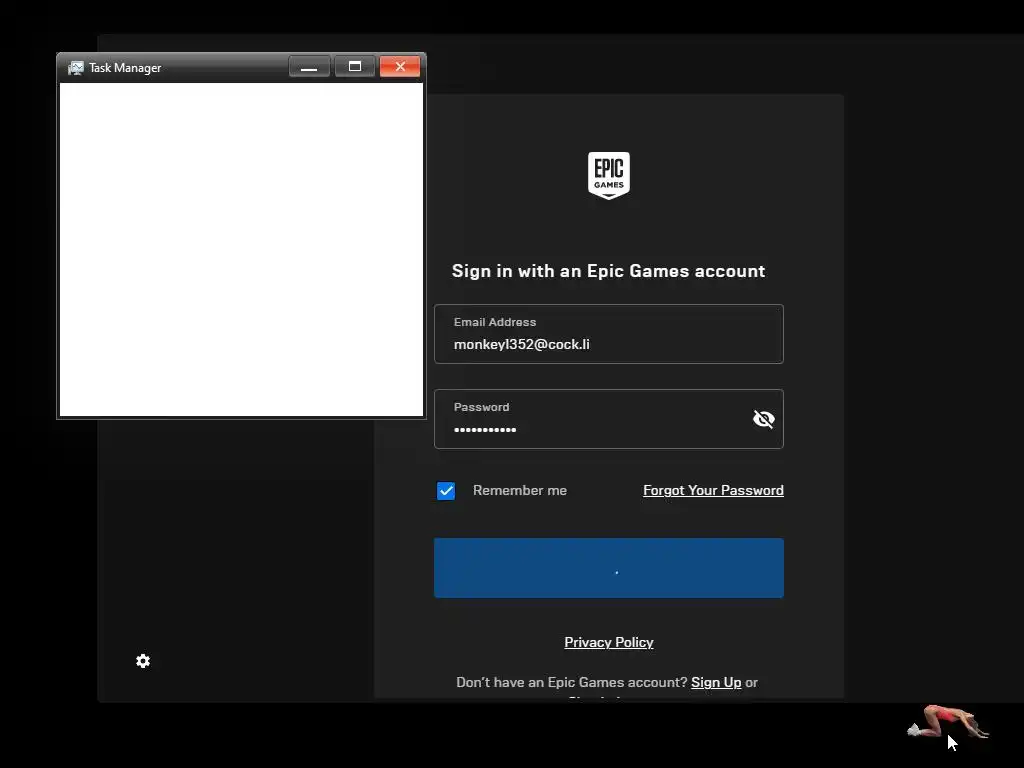This screenshot has width=1024, height=768.
Task: Click the Task Manager title bar icon
Action: coord(76,68)
